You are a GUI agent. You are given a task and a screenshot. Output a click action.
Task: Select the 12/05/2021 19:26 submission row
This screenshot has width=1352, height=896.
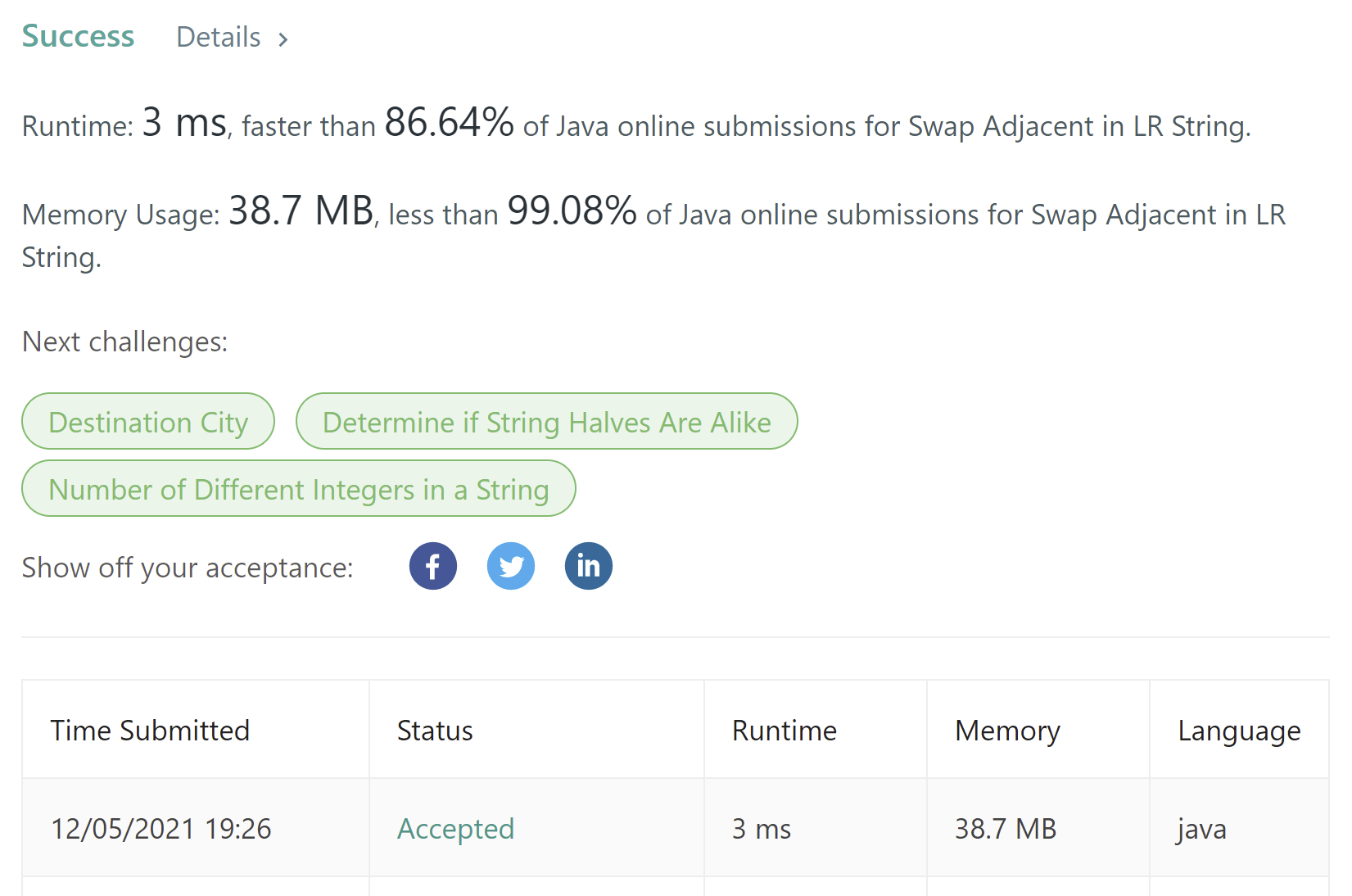[x=161, y=829]
